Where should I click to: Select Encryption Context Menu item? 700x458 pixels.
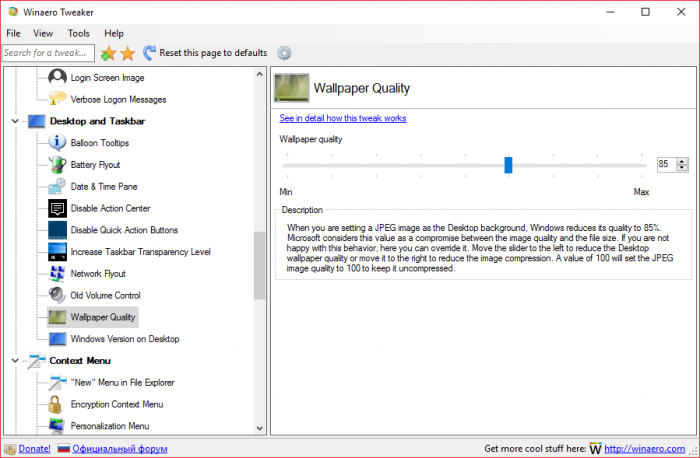pos(117,404)
